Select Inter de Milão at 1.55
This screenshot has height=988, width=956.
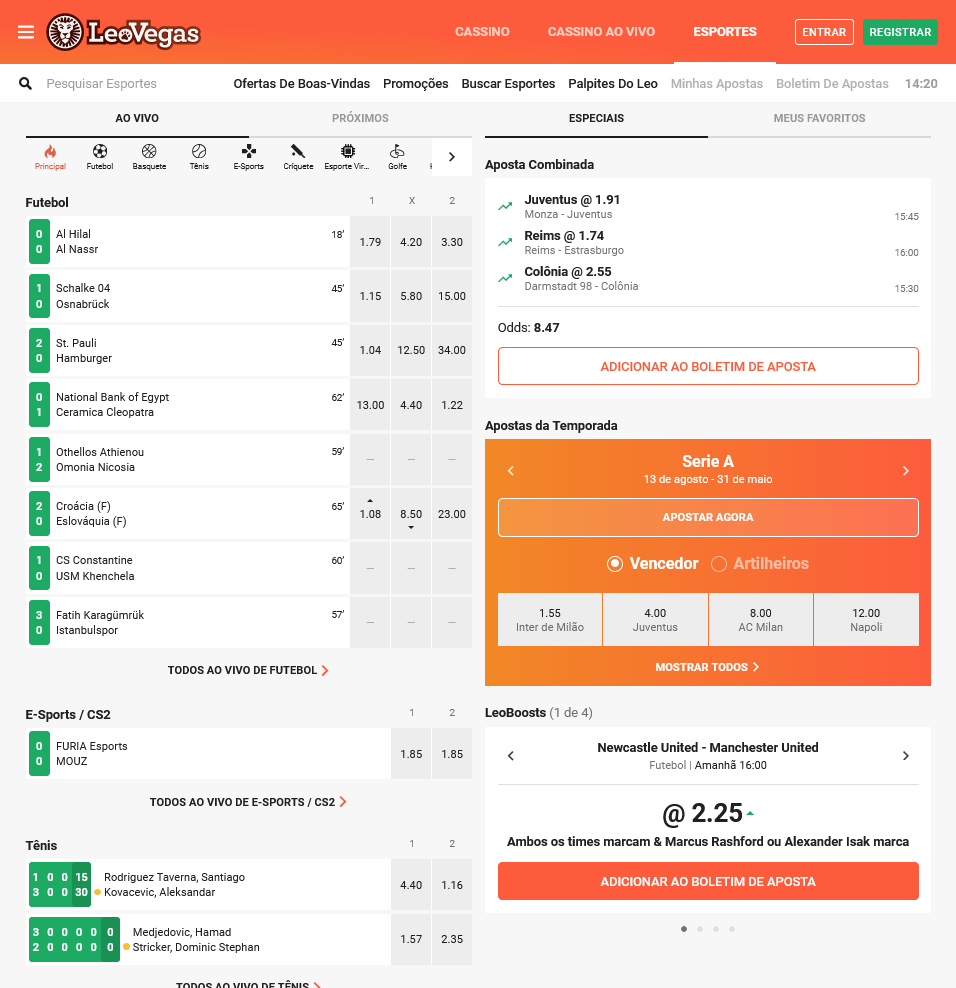550,619
